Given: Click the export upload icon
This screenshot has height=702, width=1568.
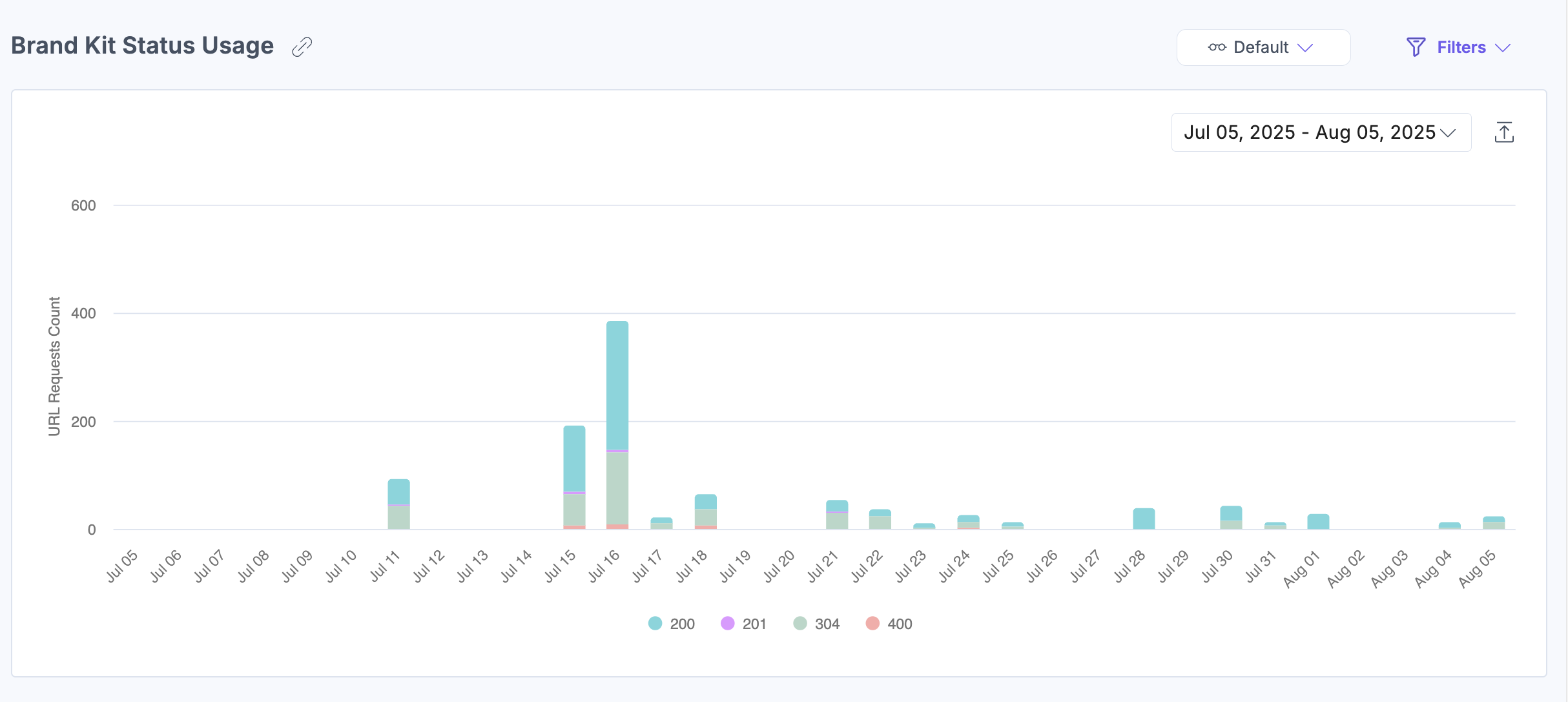Looking at the screenshot, I should [x=1504, y=132].
